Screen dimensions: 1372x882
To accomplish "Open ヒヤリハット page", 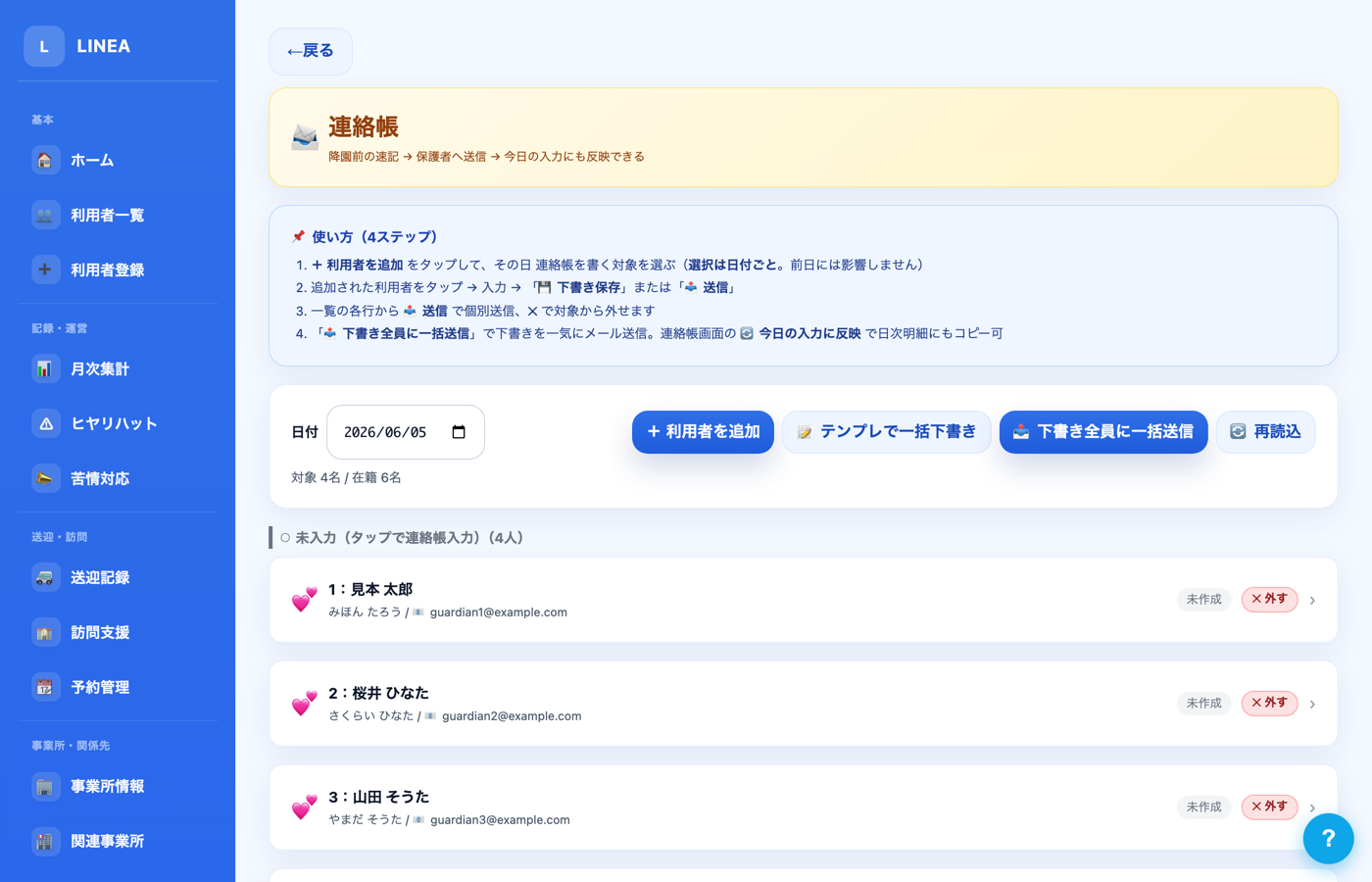I will (118, 423).
